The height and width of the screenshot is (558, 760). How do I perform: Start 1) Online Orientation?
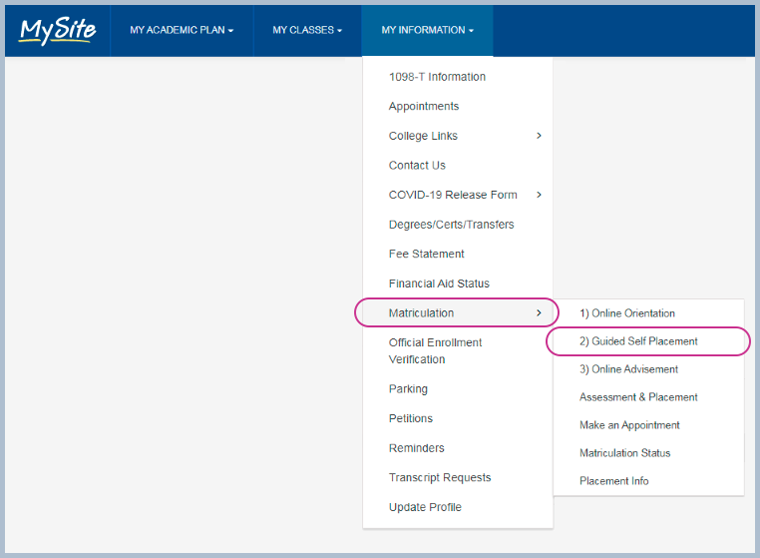pyautogui.click(x=627, y=313)
